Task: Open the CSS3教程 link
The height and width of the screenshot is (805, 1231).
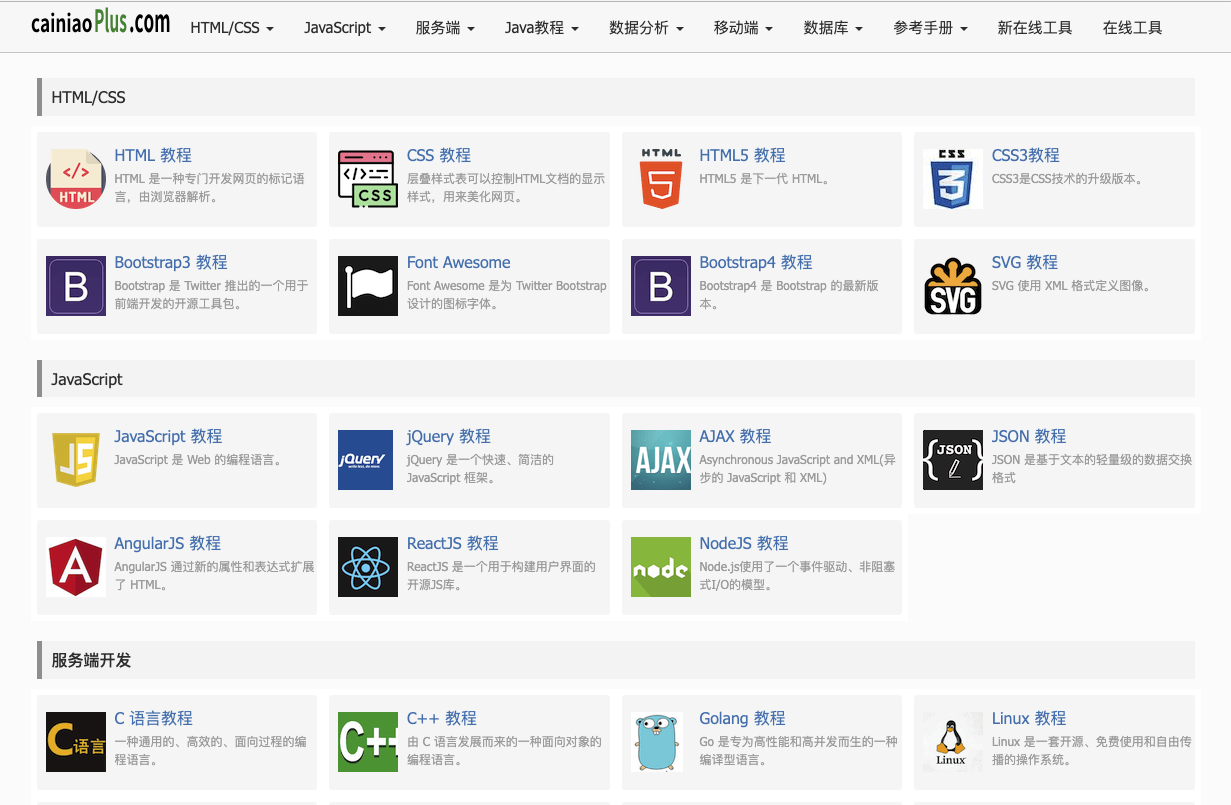Action: click(1026, 155)
